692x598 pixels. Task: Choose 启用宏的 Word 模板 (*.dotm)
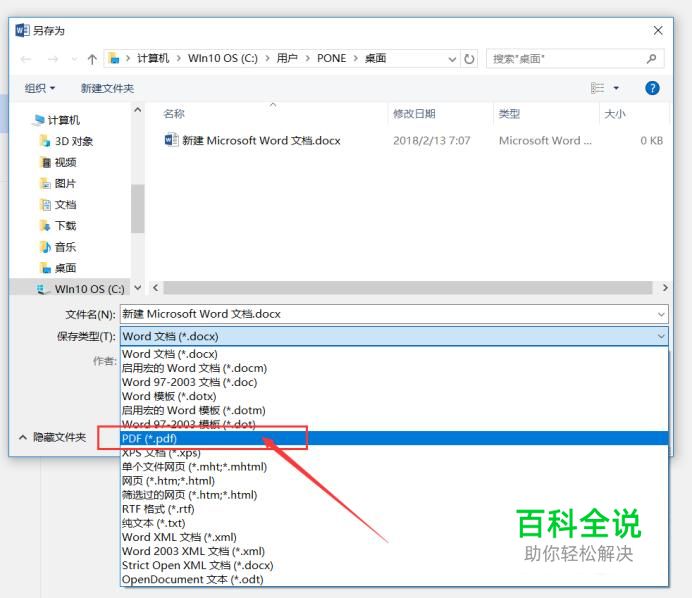click(x=394, y=410)
